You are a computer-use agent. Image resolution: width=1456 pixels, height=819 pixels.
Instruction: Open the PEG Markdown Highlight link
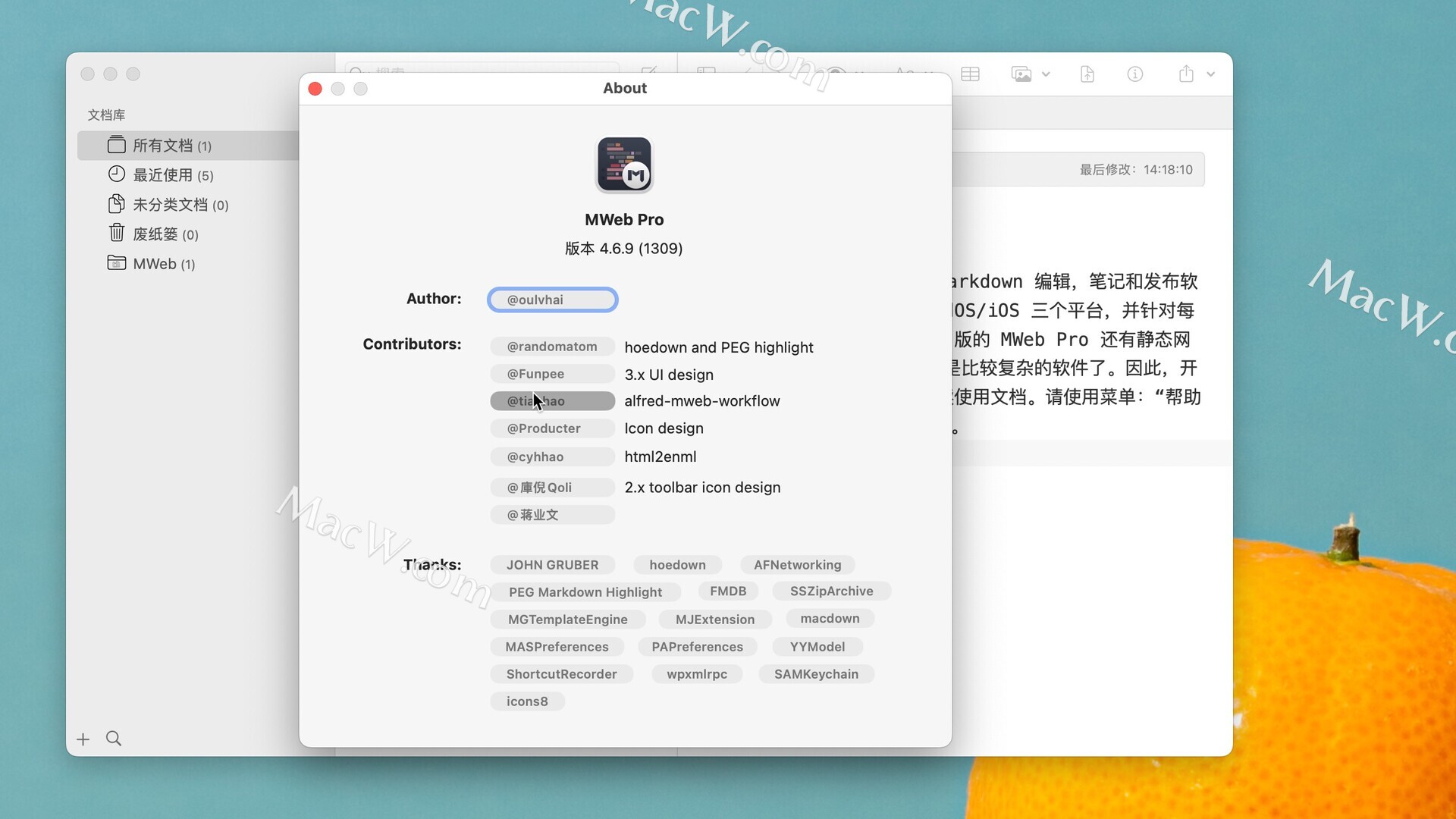(585, 592)
